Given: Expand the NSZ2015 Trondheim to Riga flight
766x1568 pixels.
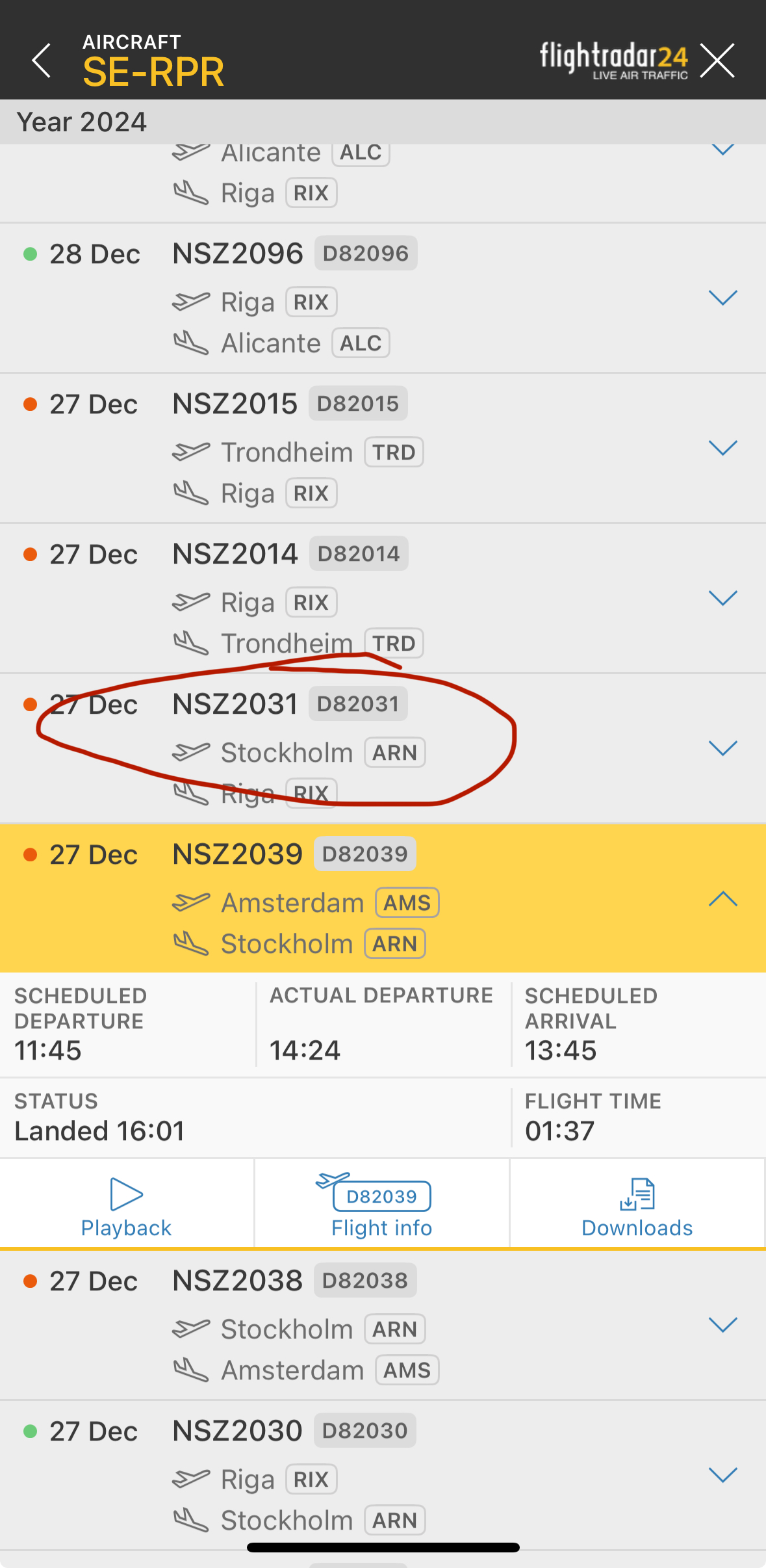Looking at the screenshot, I should coord(722,448).
